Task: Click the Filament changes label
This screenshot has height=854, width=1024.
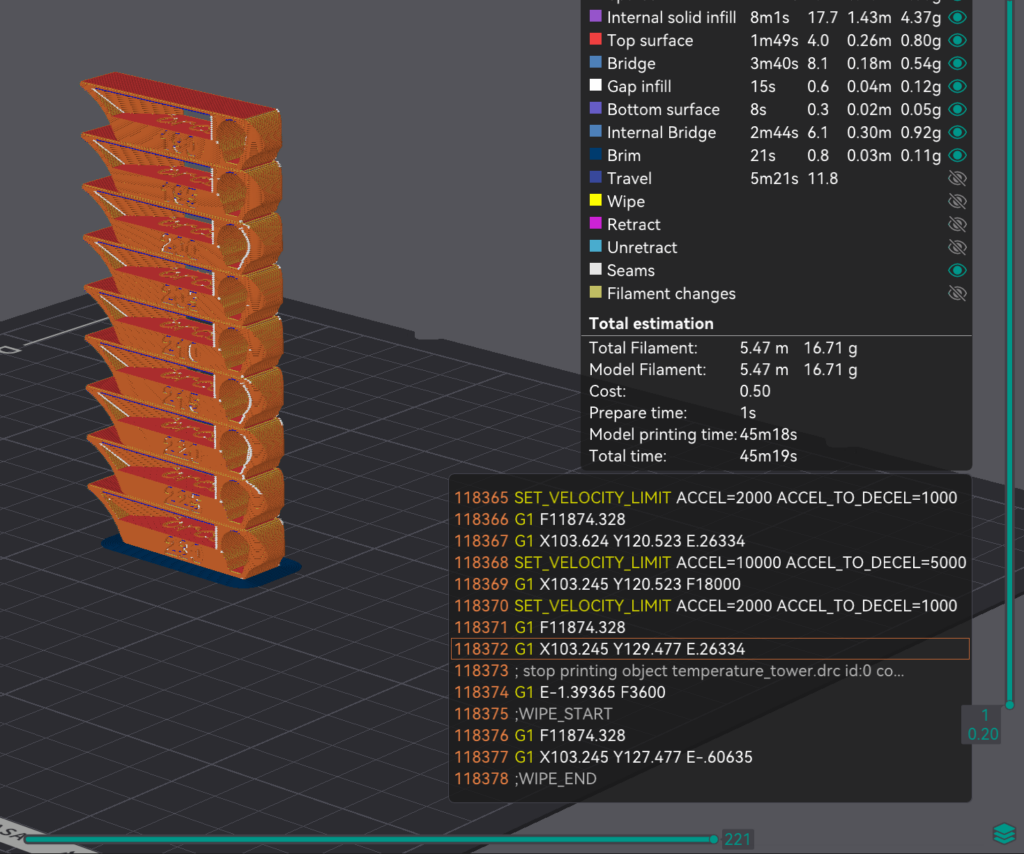Action: click(x=671, y=294)
